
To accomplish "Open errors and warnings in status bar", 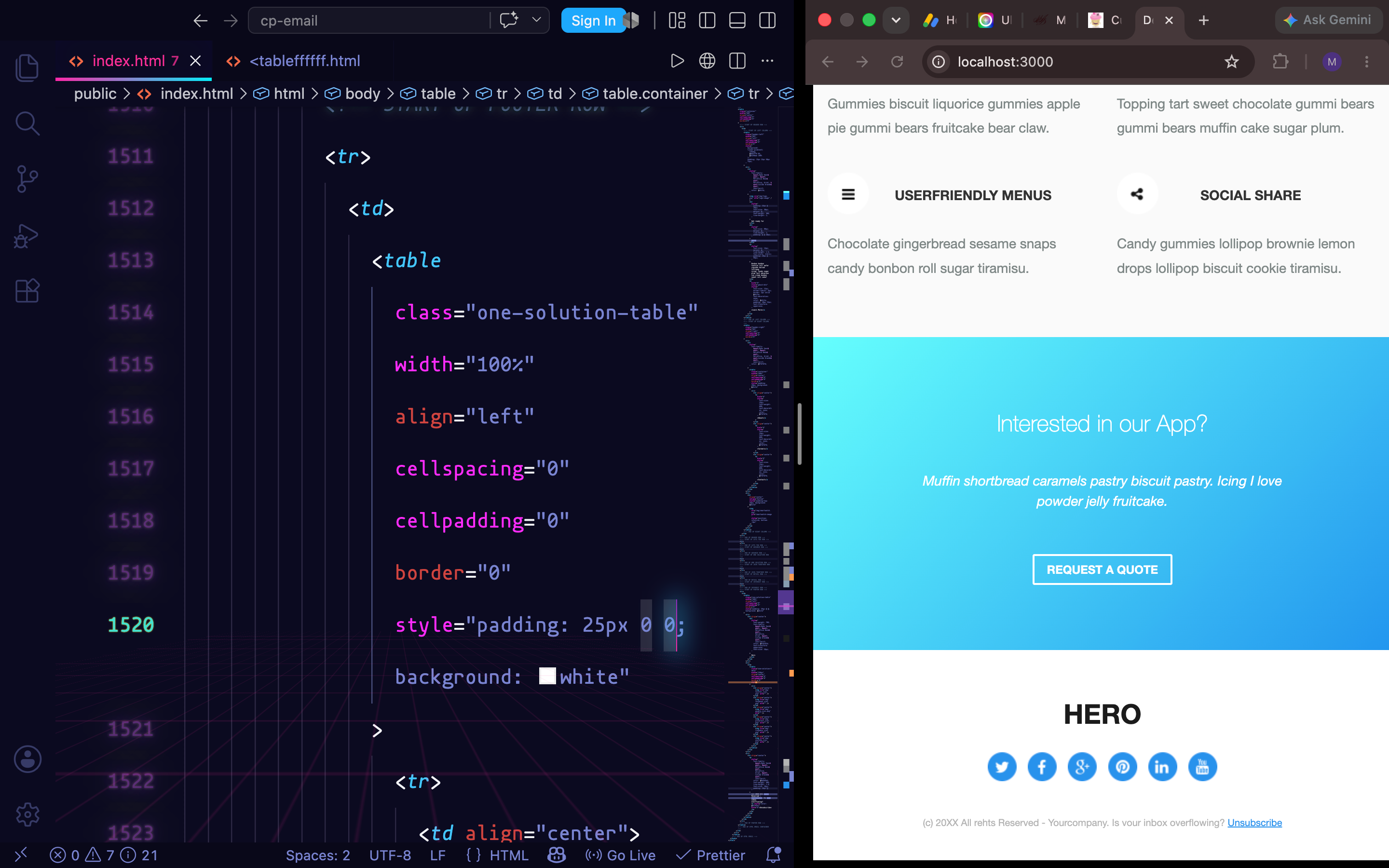I will coord(103,855).
